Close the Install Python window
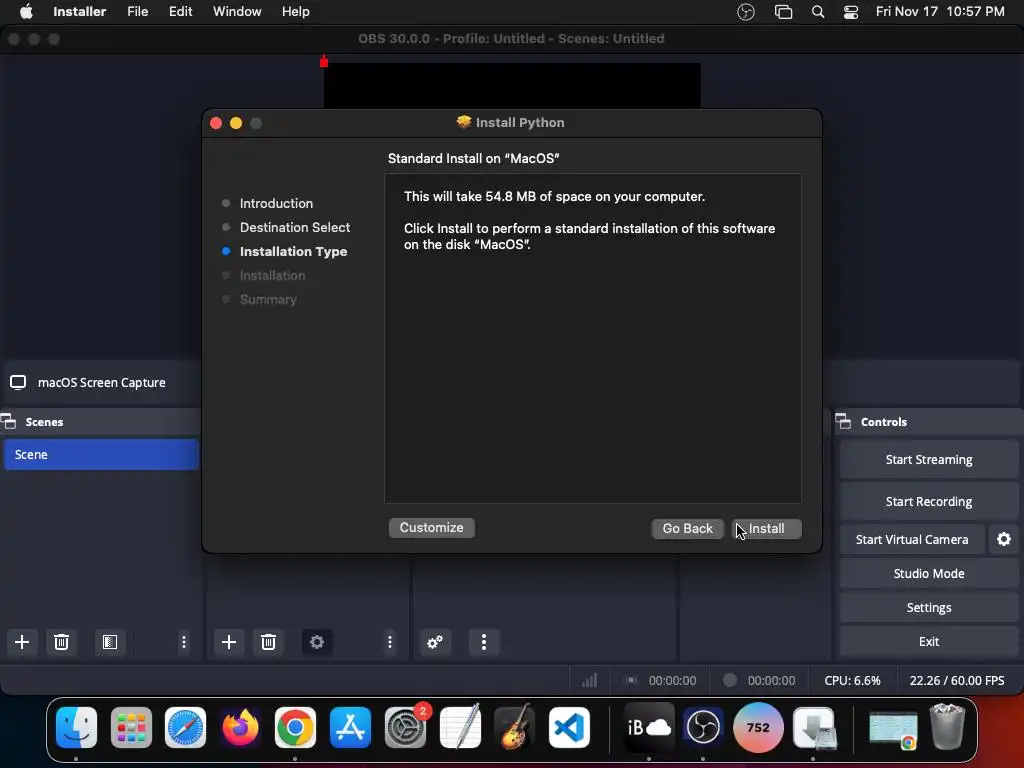 [216, 123]
